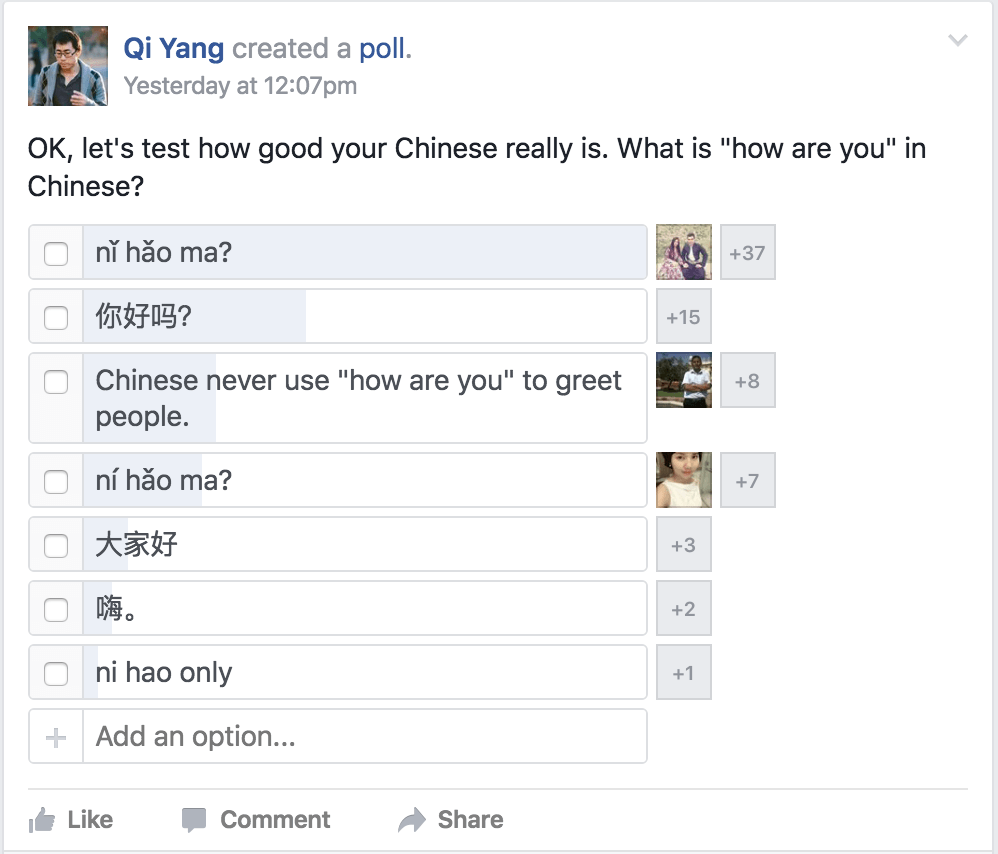Show the +8 more voters
Image resolution: width=998 pixels, height=854 pixels.
pyautogui.click(x=748, y=381)
